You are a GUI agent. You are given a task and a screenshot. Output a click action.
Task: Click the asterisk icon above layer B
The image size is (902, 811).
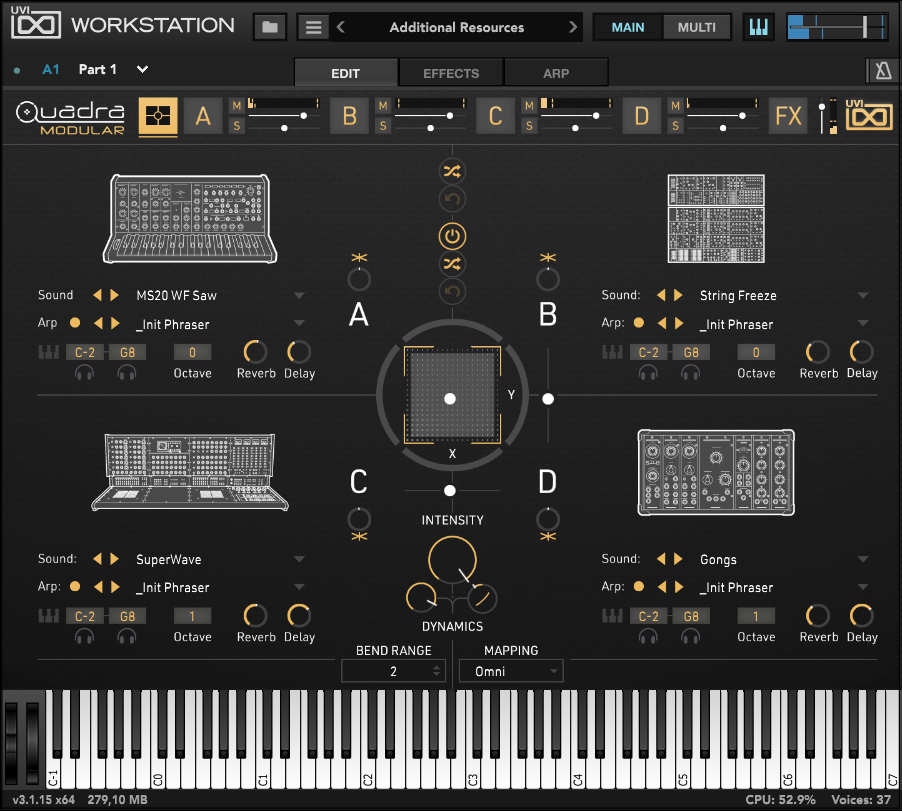click(x=548, y=257)
